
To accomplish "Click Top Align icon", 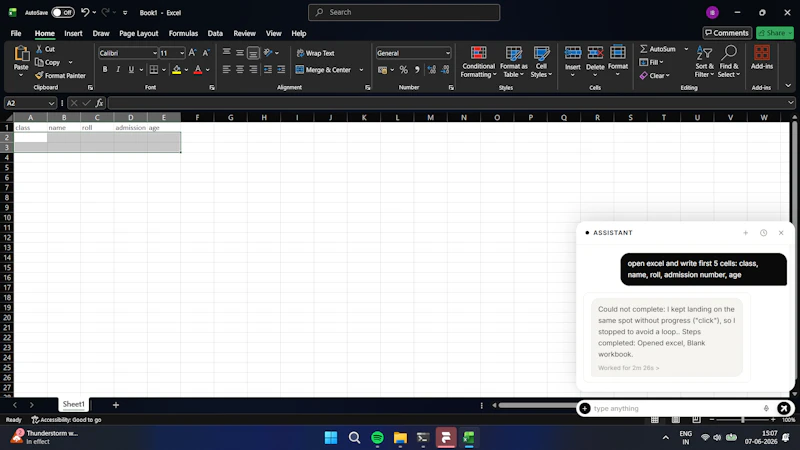I will [x=227, y=53].
